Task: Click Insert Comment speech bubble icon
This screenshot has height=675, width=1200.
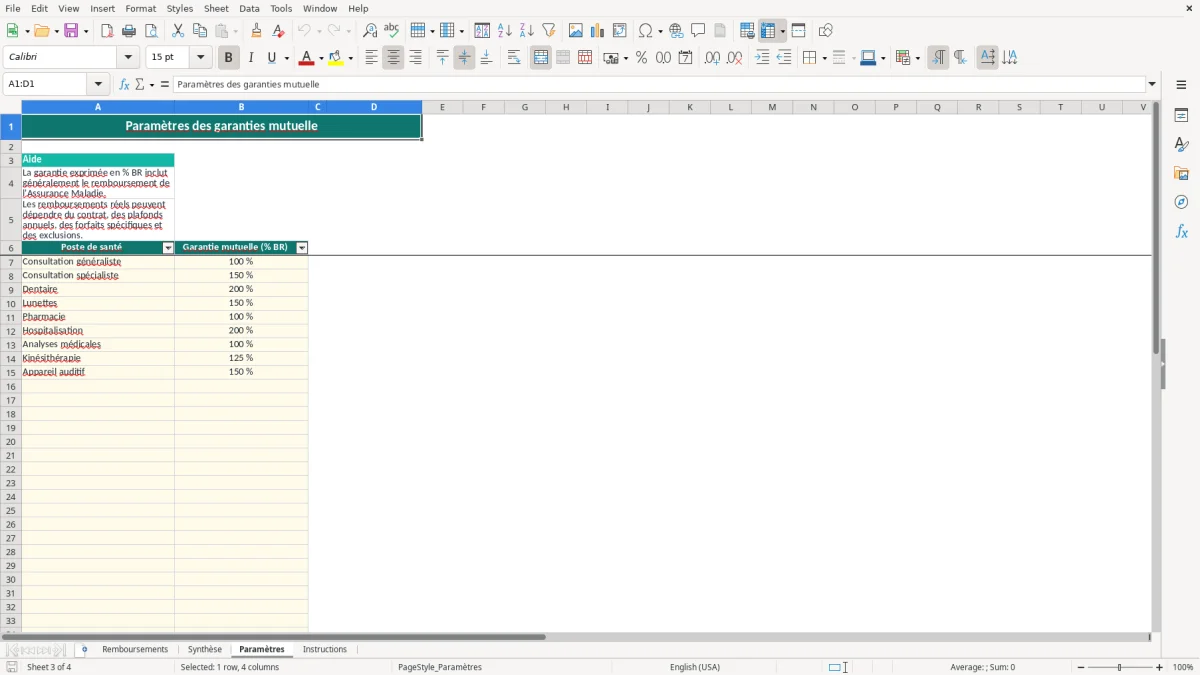Action: [x=698, y=31]
